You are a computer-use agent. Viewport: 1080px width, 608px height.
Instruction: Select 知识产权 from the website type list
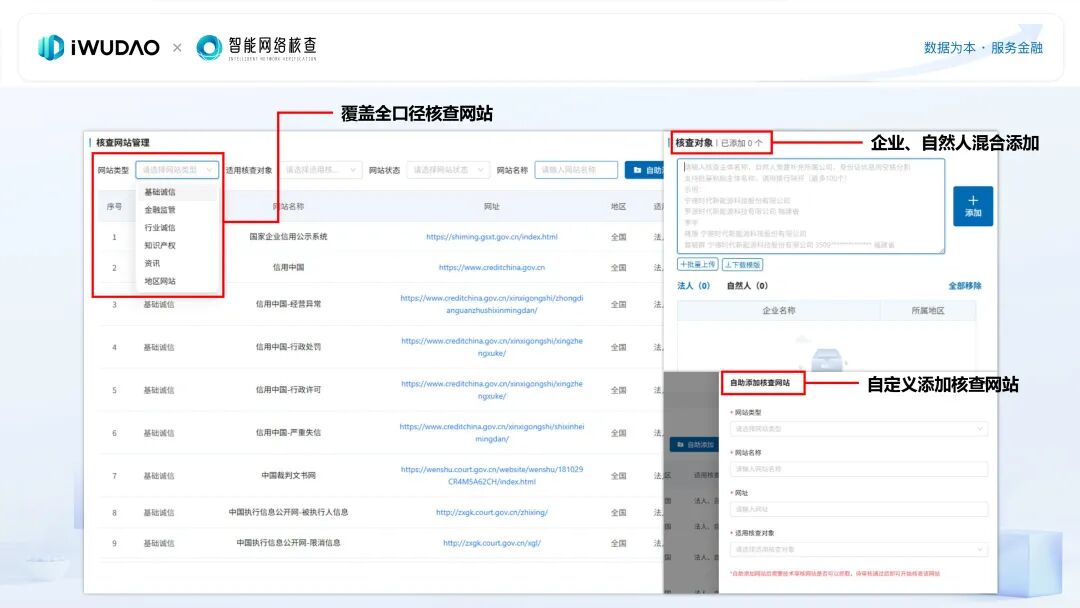pos(160,246)
